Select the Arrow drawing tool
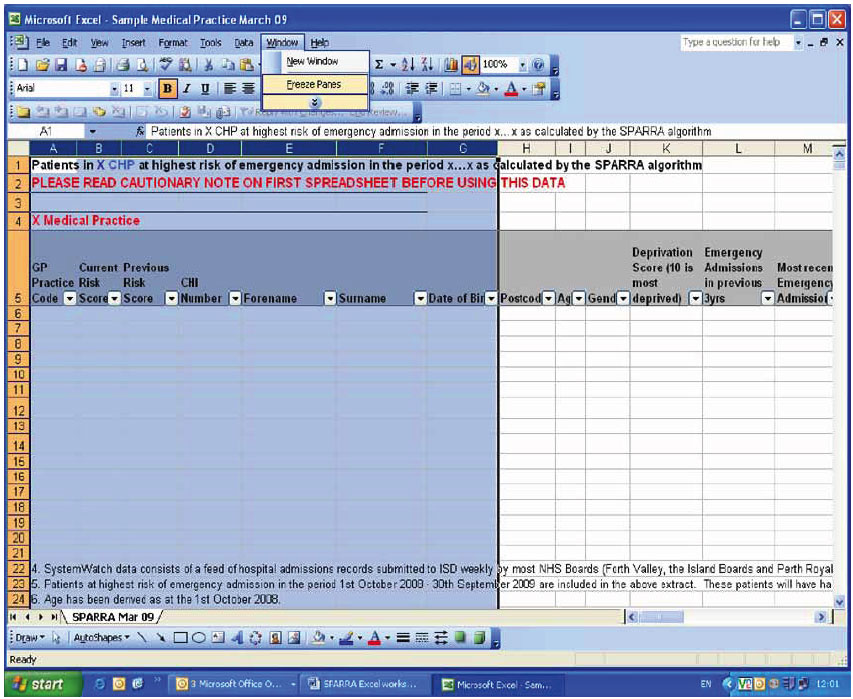853x699 pixels. [x=161, y=638]
